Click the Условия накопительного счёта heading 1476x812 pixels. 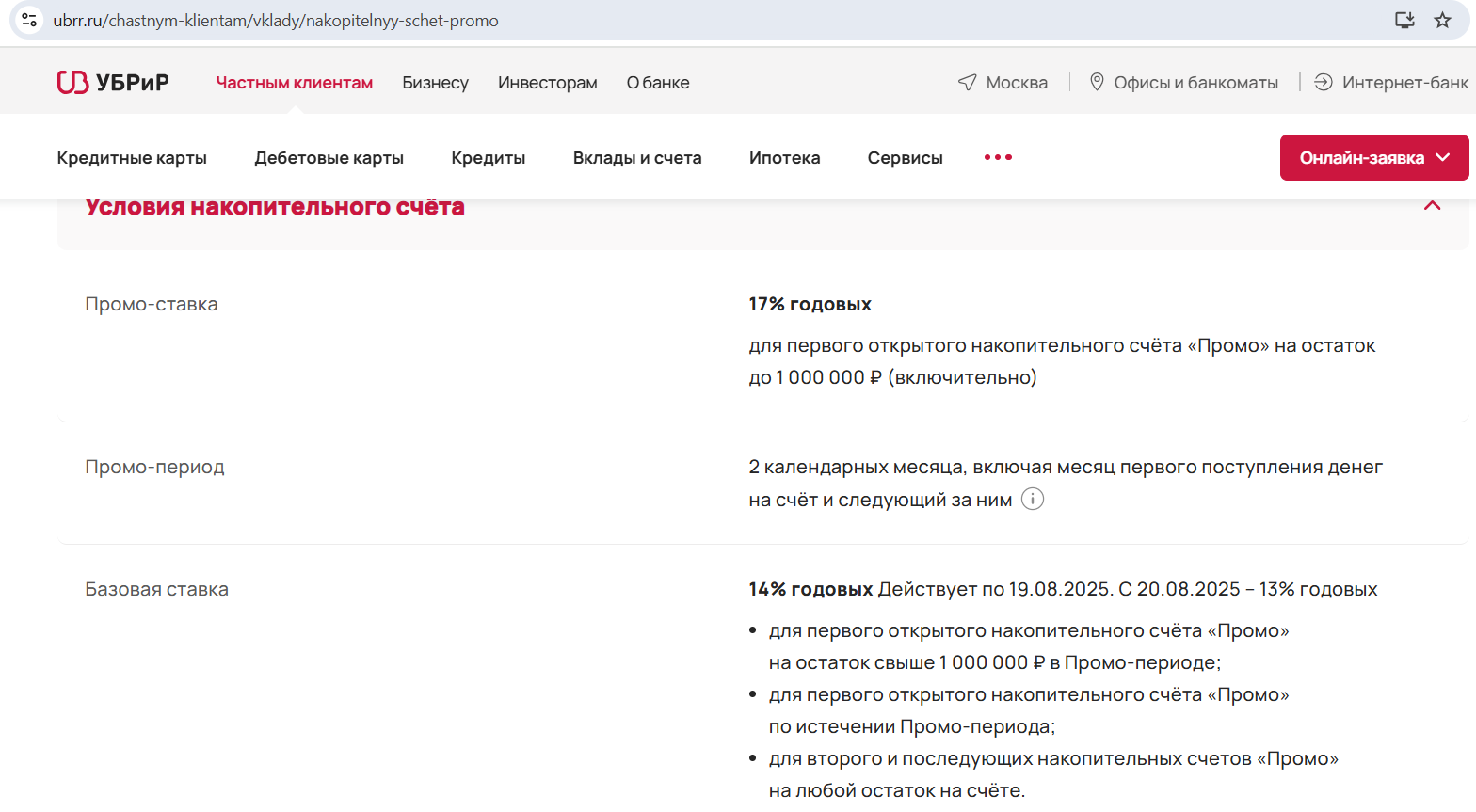tap(275, 207)
